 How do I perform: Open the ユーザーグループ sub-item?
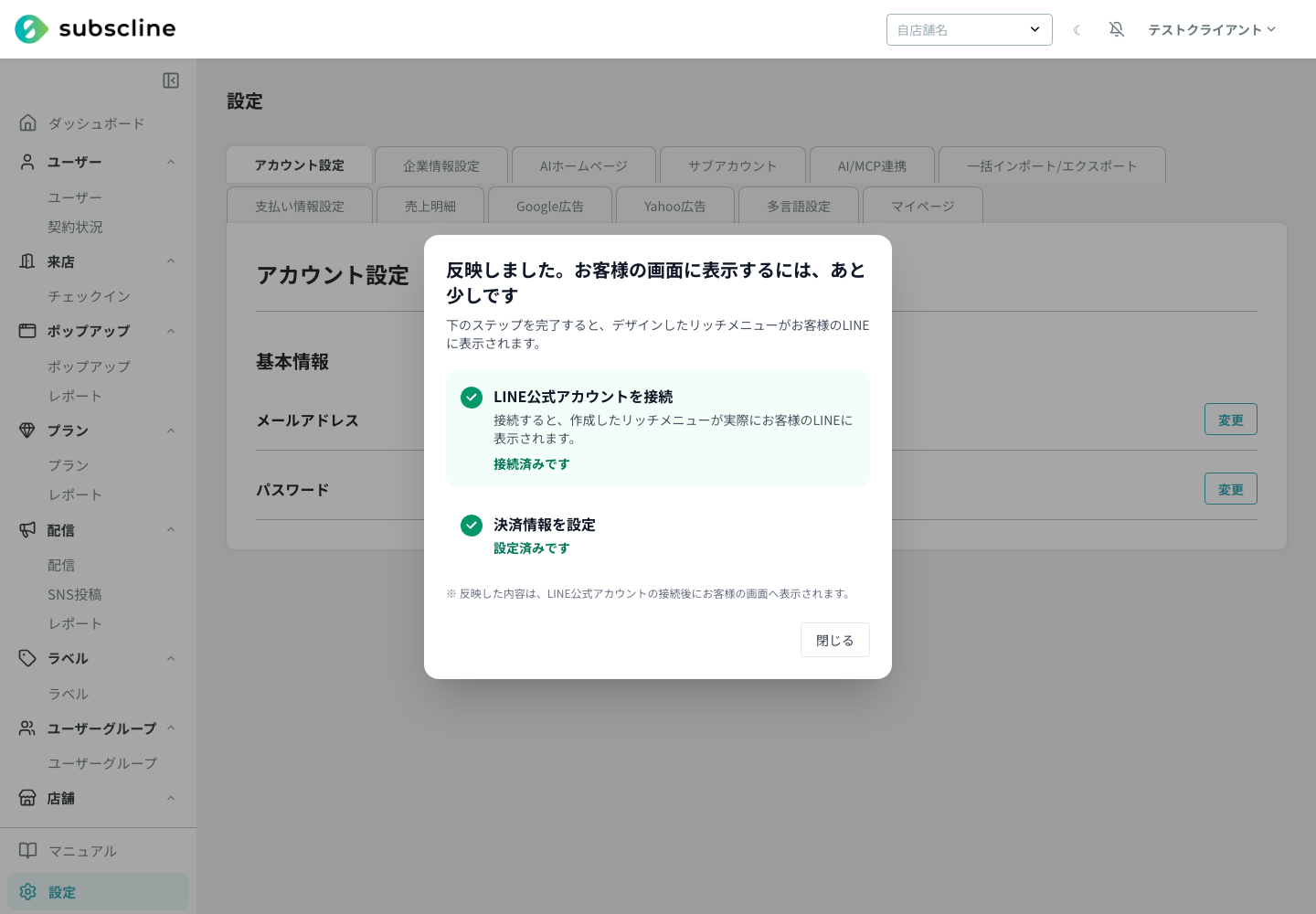tap(102, 763)
